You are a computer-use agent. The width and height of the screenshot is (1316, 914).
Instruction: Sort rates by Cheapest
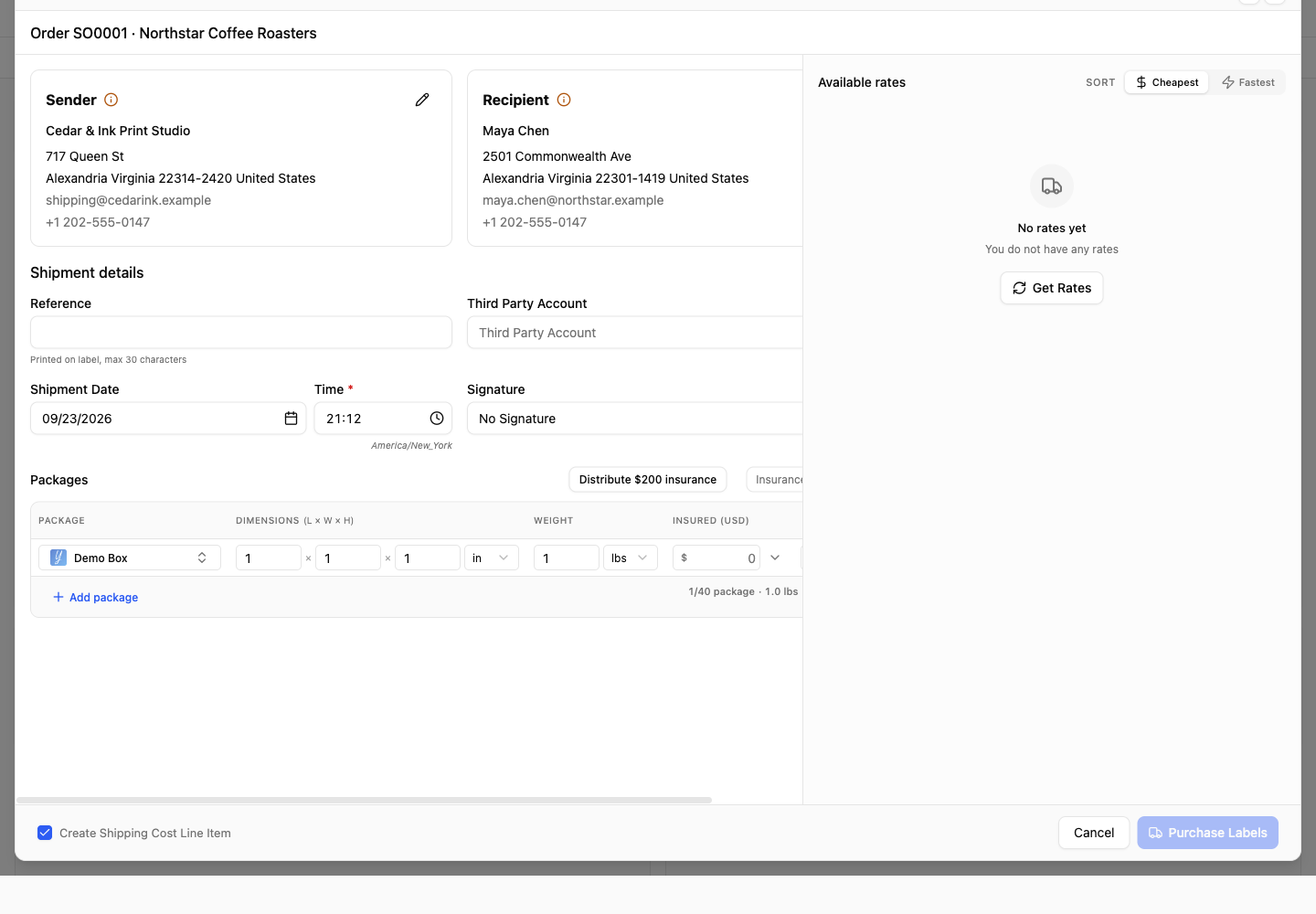point(1167,82)
